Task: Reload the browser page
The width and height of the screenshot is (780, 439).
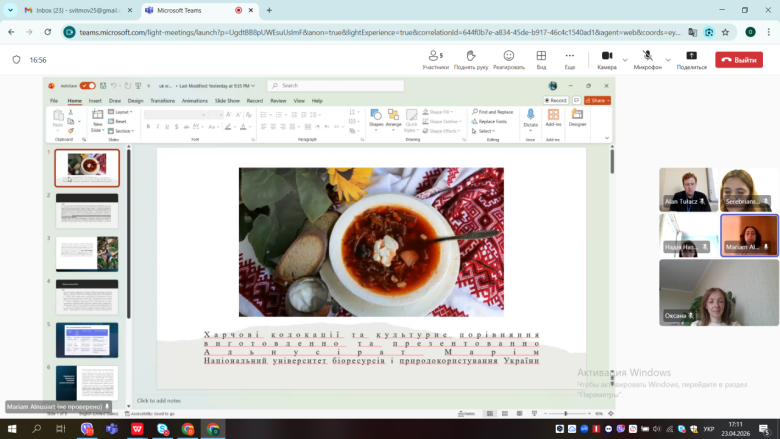Action: (48, 32)
